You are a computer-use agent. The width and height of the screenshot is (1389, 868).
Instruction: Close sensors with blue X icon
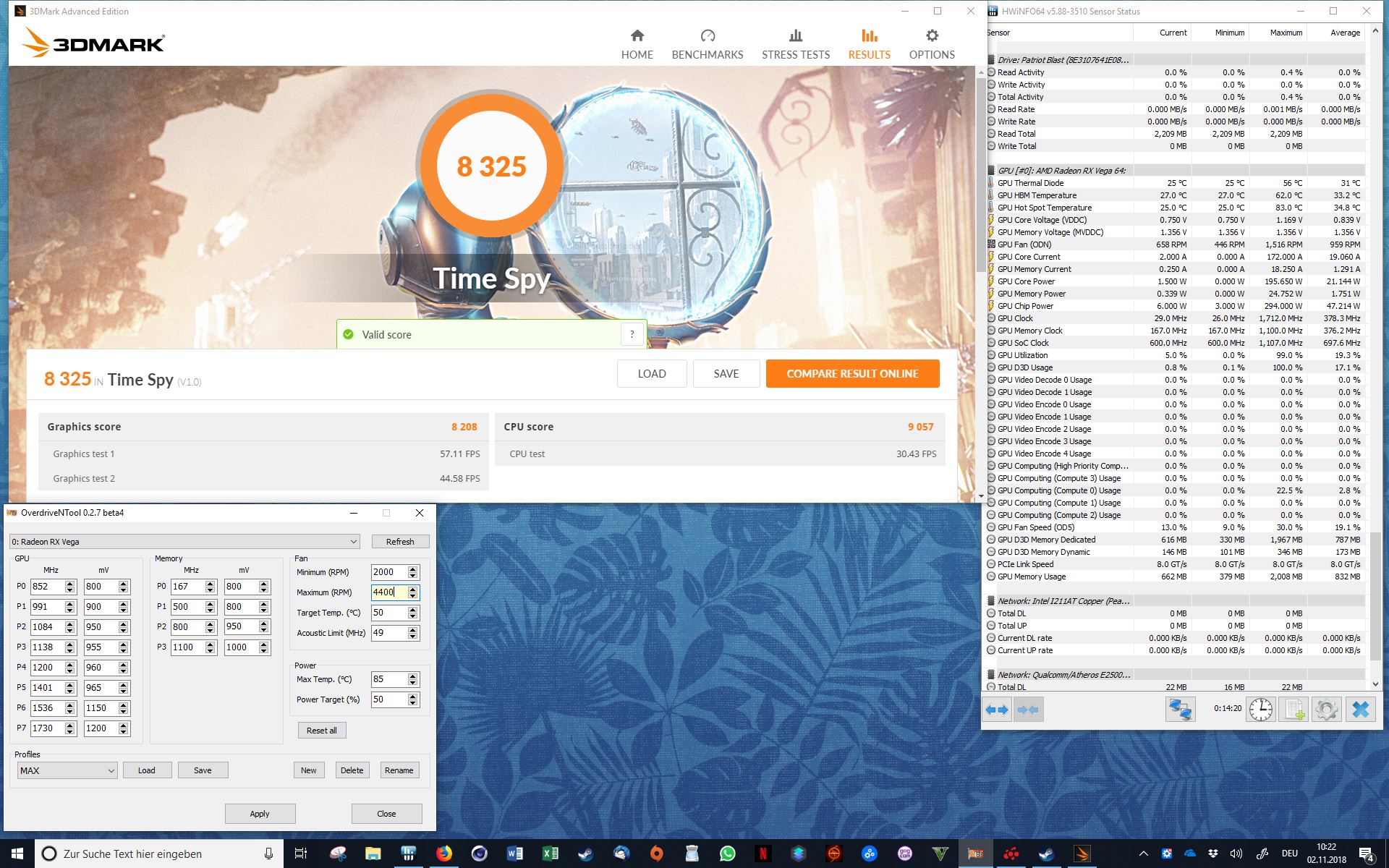point(1360,710)
